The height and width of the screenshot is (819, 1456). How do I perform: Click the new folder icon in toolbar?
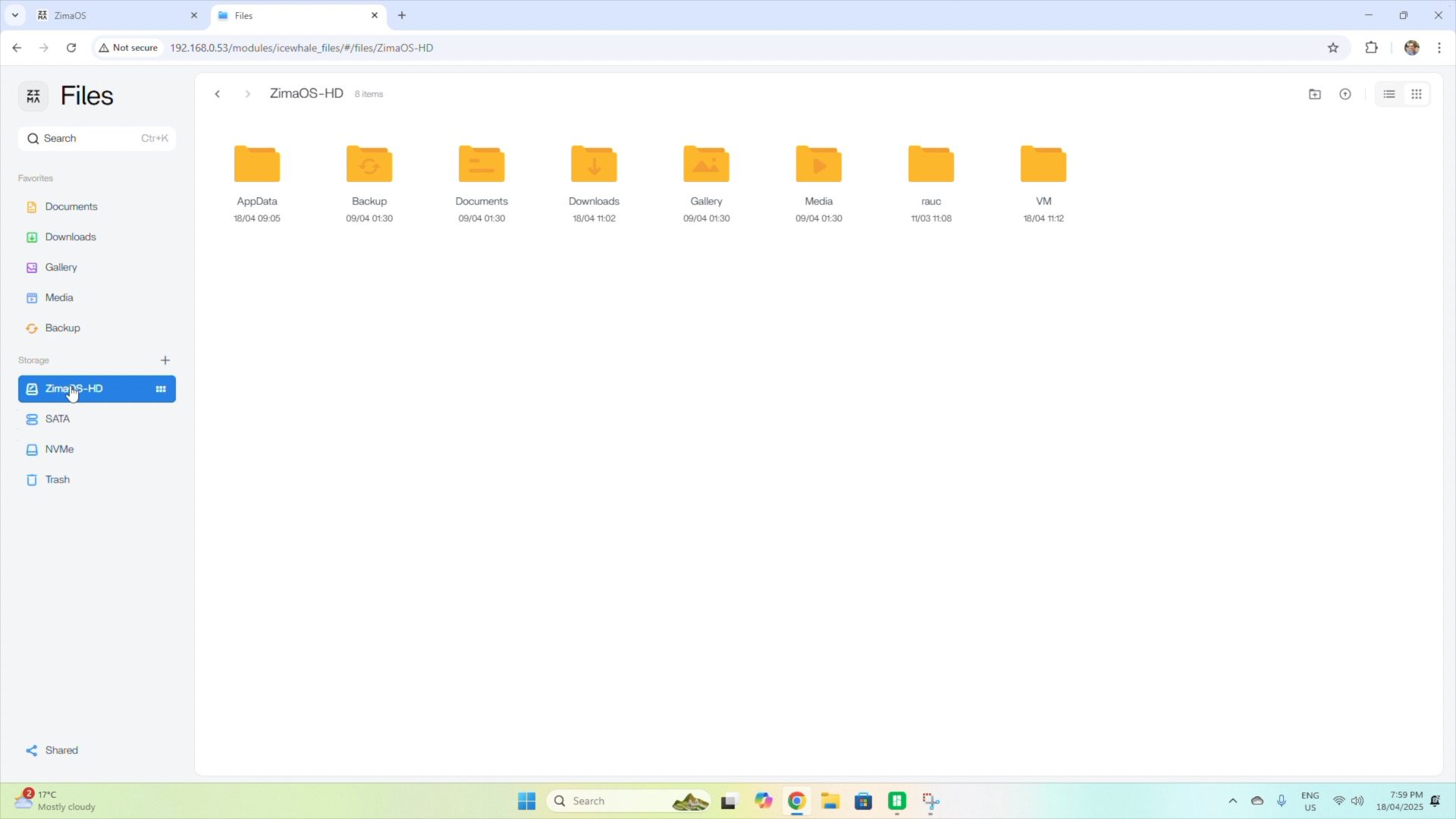pos(1315,94)
